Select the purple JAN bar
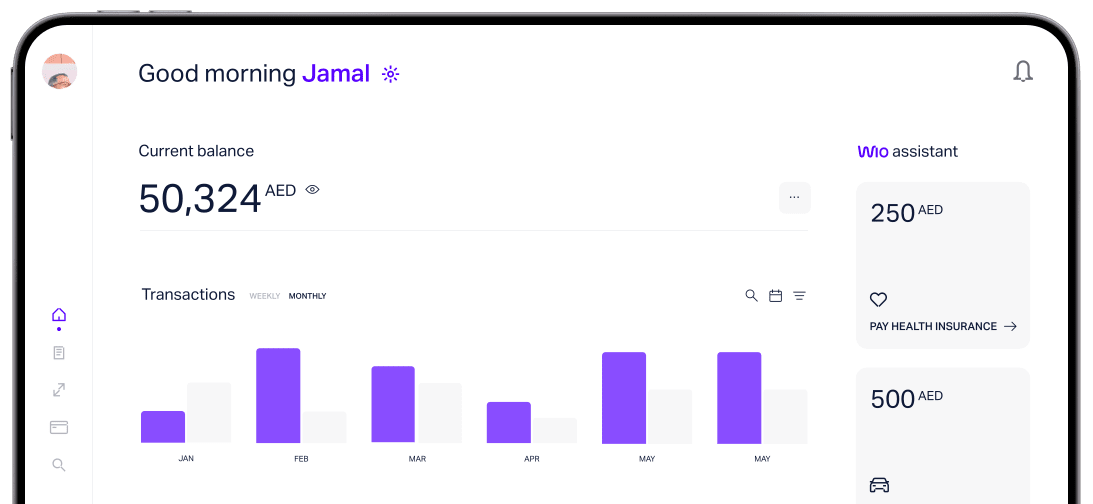Viewport: 1093px width, 504px height. 163,427
